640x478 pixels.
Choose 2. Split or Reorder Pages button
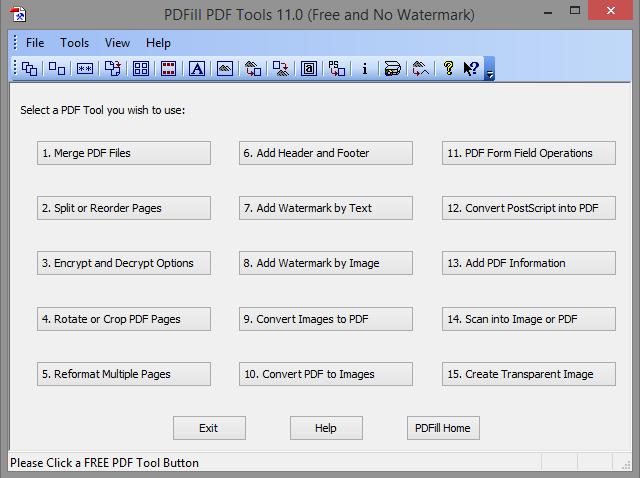pyautogui.click(x=124, y=208)
